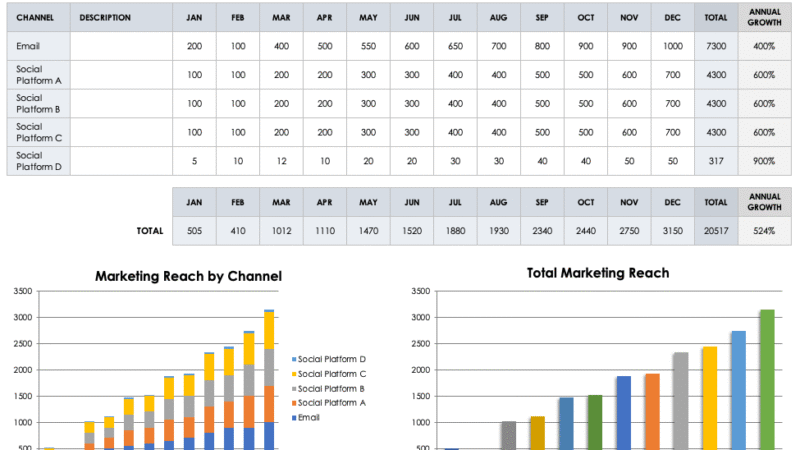Image resolution: width=800 pixels, height=450 pixels.
Task: Select monthly total 2440 for OCT
Action: pyautogui.click(x=586, y=231)
